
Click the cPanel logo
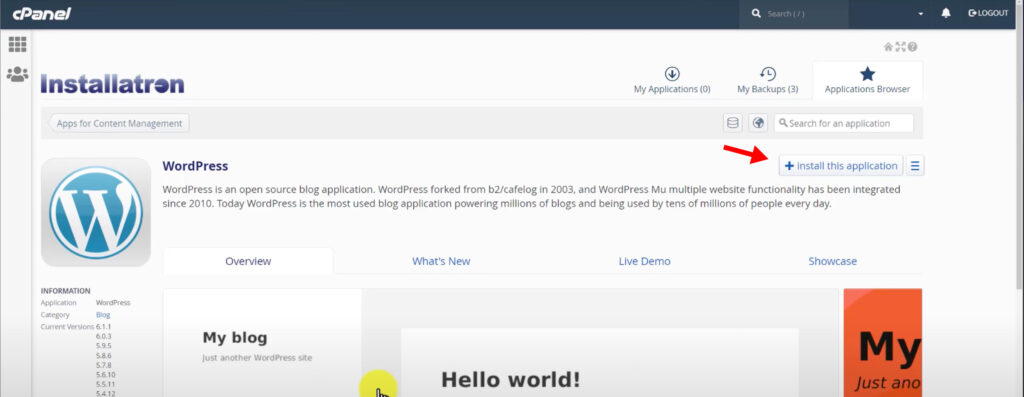click(x=42, y=14)
